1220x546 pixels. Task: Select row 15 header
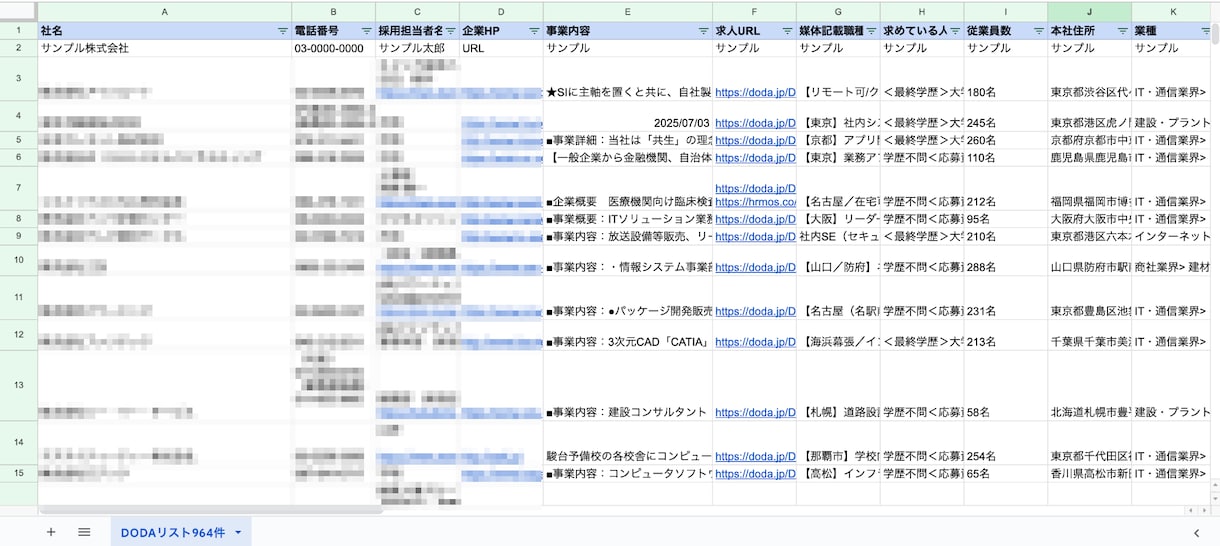[19, 474]
